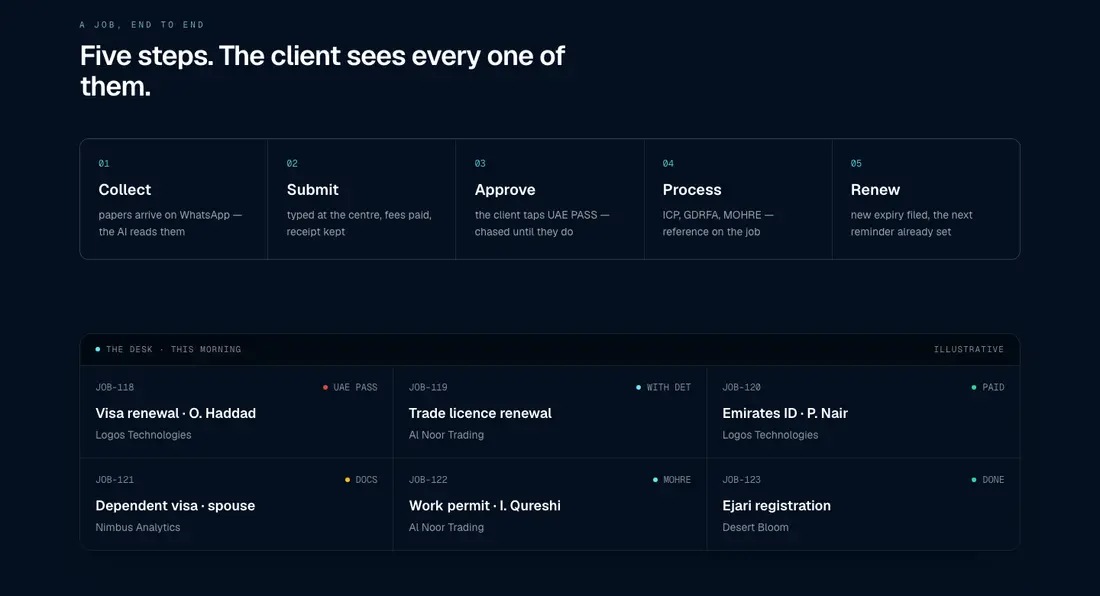Click the "Nimbus Analytics" company name
Image resolution: width=1100 pixels, height=596 pixels.
138,527
